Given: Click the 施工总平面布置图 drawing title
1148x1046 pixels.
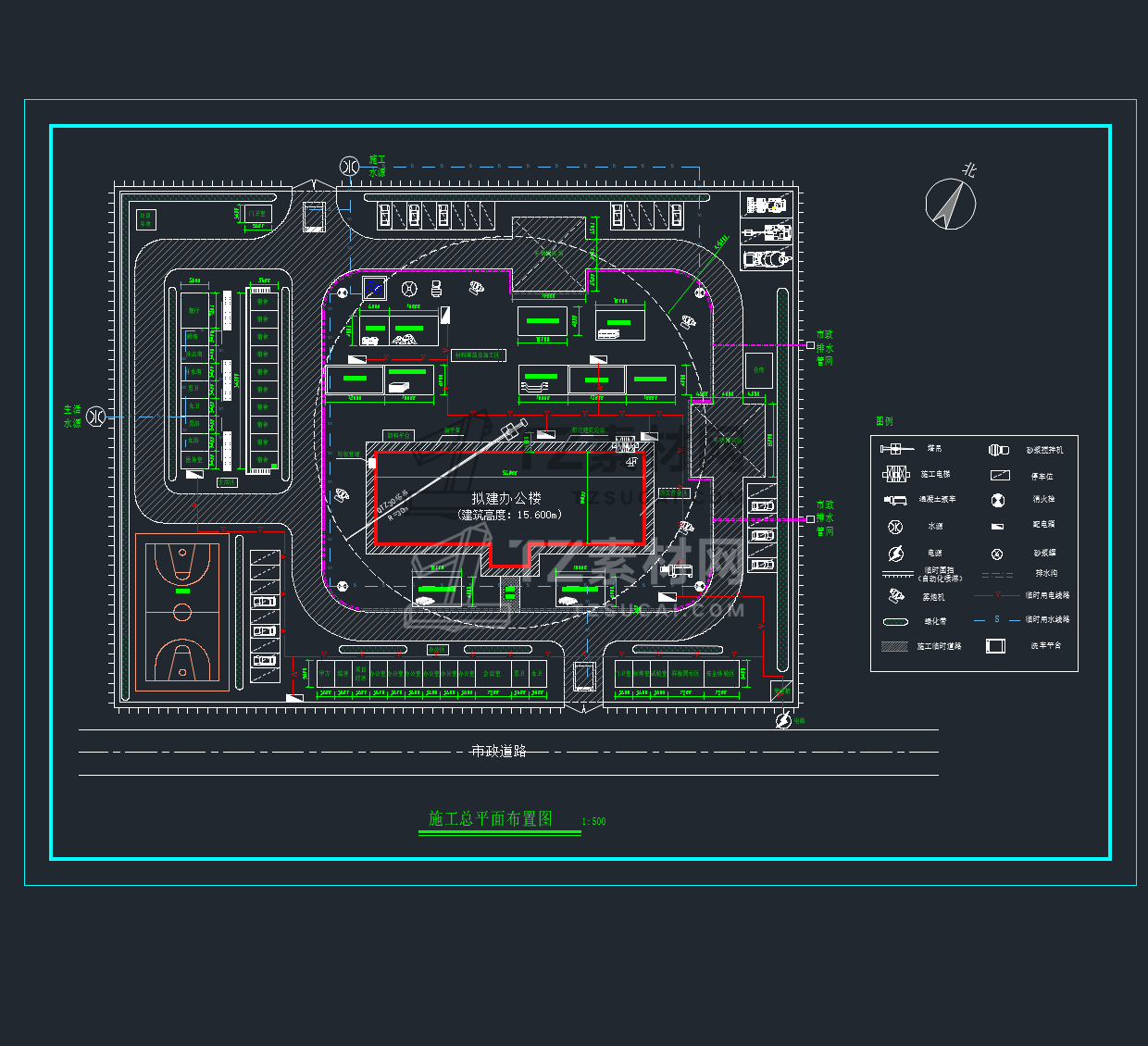Looking at the screenshot, I should tap(491, 818).
